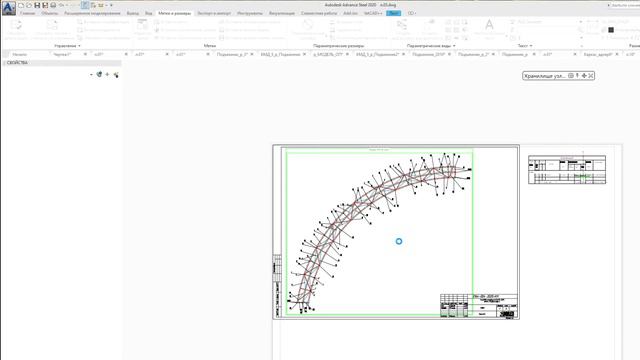The width and height of the screenshot is (640, 360).
Task: Expand the quick access toolbar customize arrow
Action: 111,5
